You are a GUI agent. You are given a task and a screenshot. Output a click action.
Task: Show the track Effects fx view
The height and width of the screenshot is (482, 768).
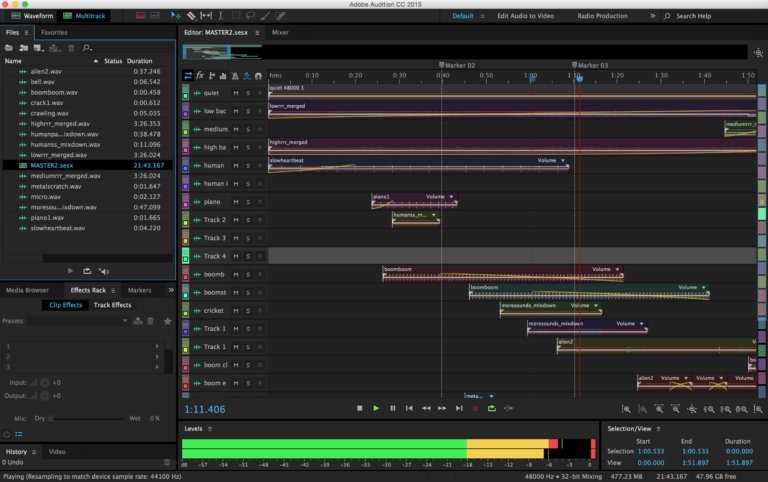point(200,75)
